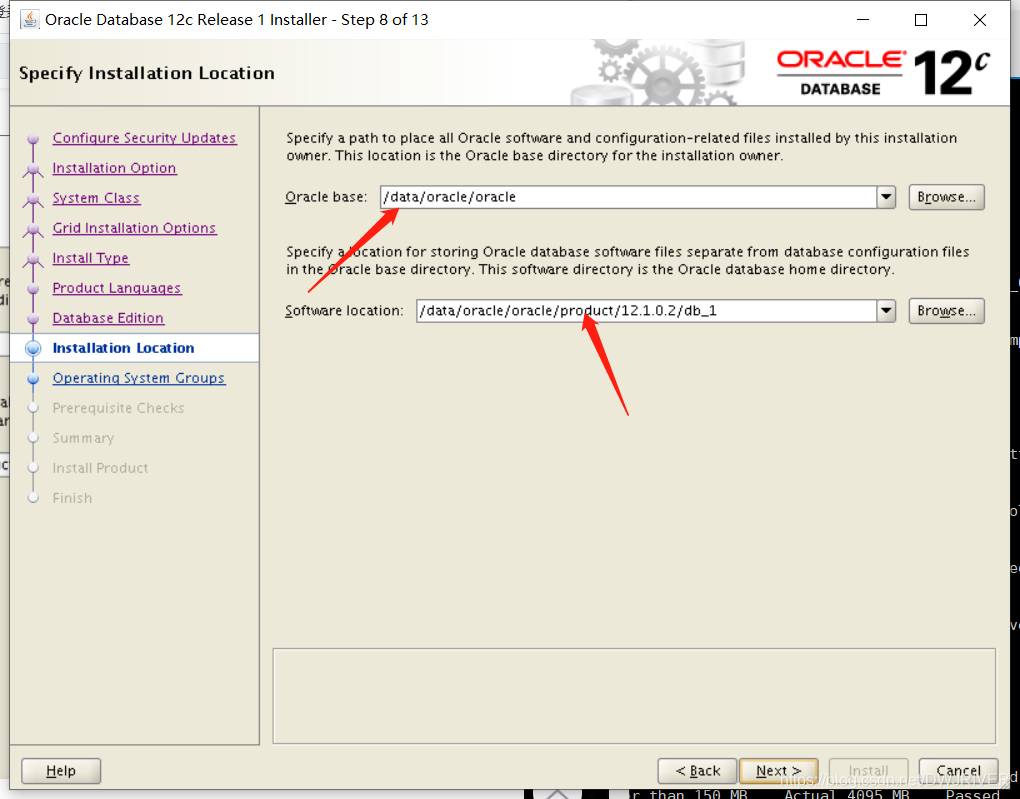Click the Installation Location step bullet icon
Image resolution: width=1020 pixels, height=799 pixels.
tap(33, 349)
